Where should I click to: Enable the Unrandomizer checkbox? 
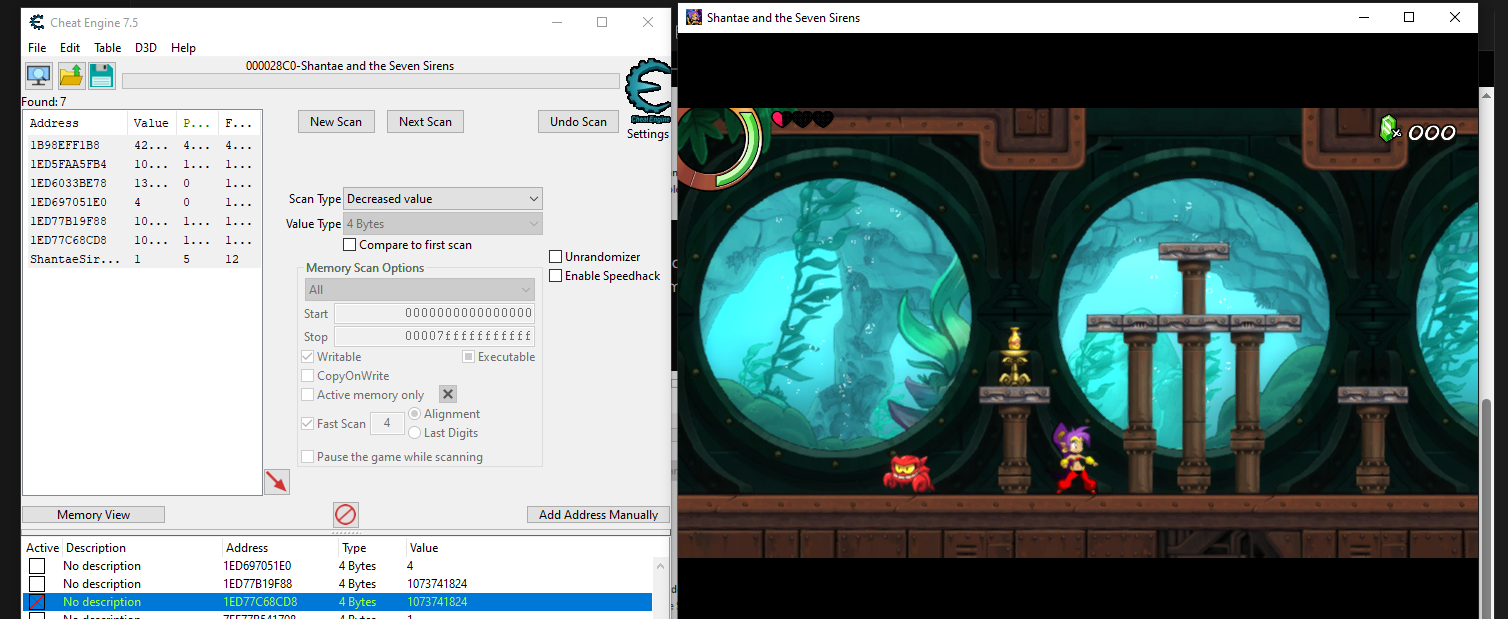[x=556, y=257]
